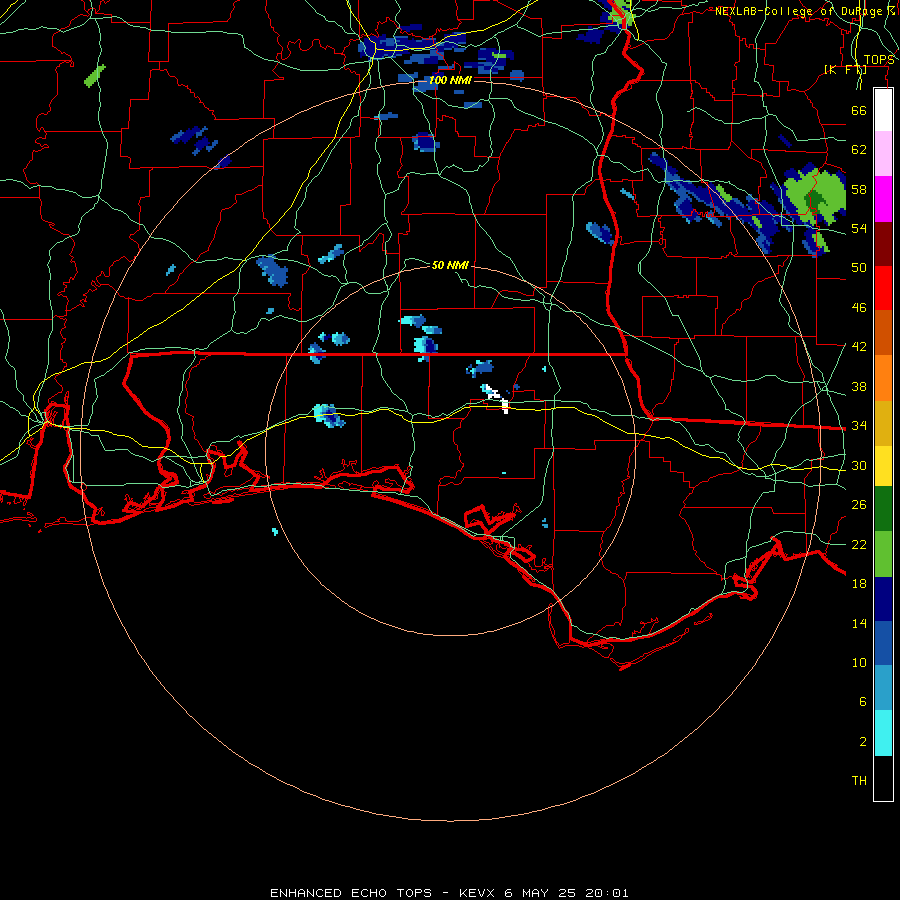
Task: Click the "18" legend value
Action: pos(859,584)
